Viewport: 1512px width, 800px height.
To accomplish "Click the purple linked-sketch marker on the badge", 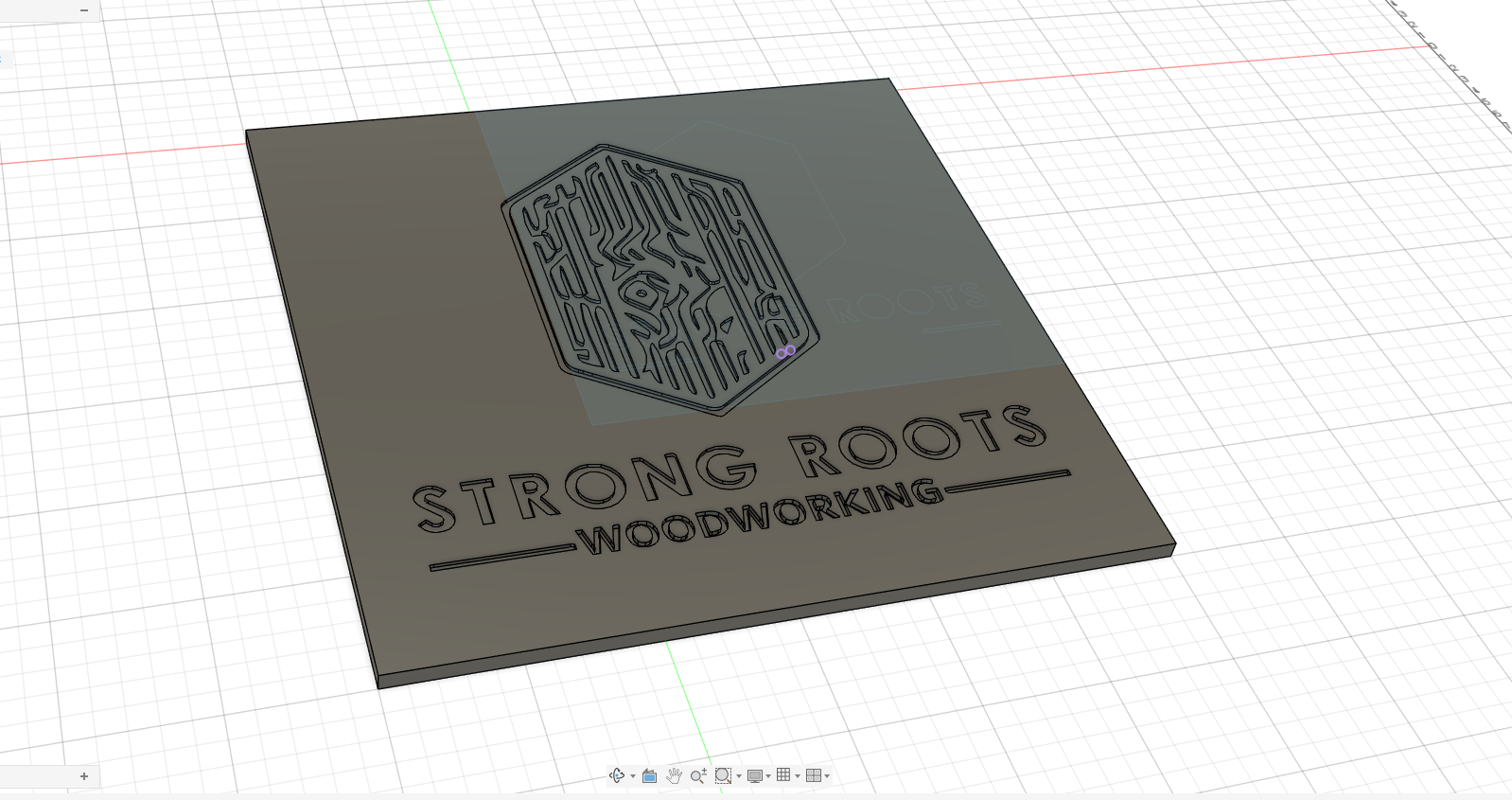I will pos(785,352).
